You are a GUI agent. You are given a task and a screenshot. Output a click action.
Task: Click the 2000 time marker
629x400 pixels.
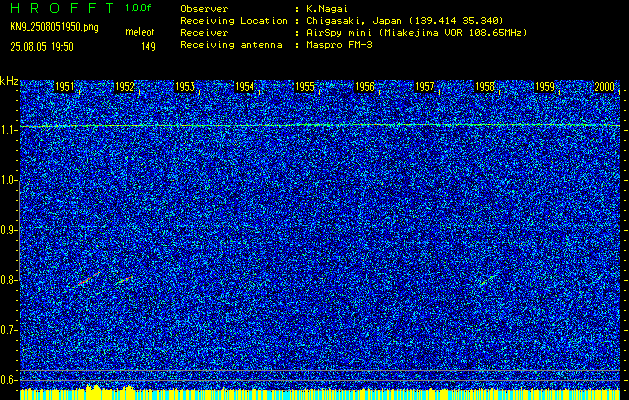[605, 87]
